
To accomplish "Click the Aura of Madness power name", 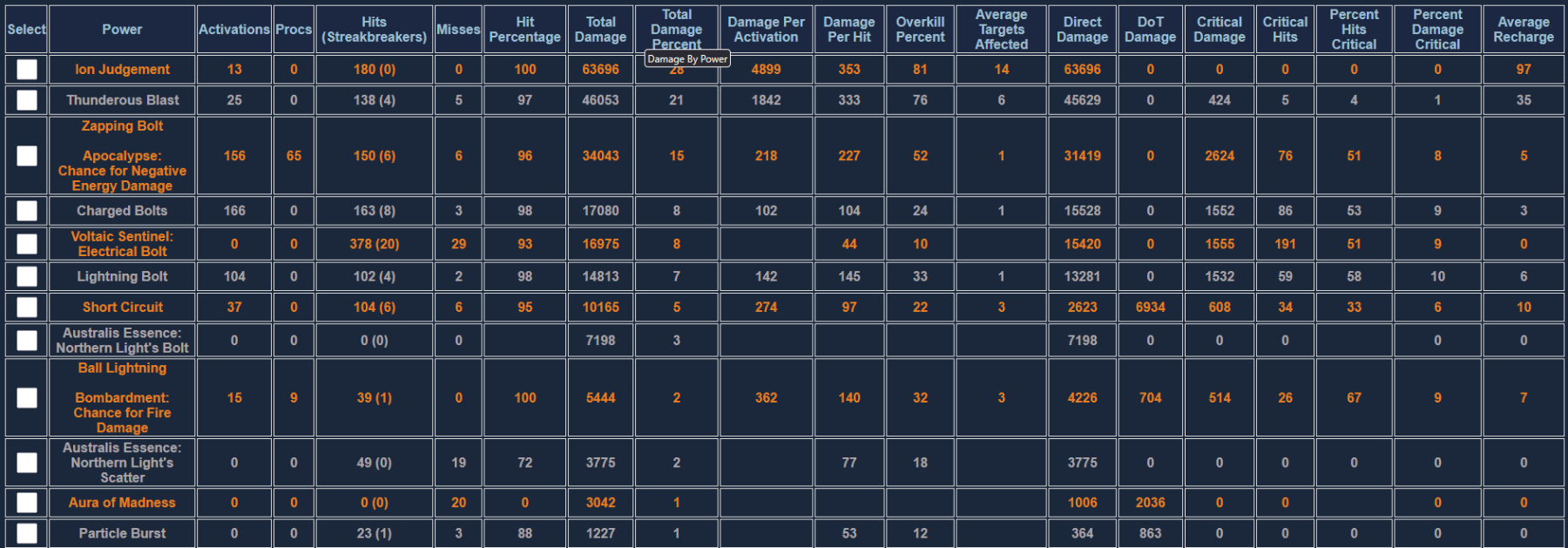I will pyautogui.click(x=122, y=503).
